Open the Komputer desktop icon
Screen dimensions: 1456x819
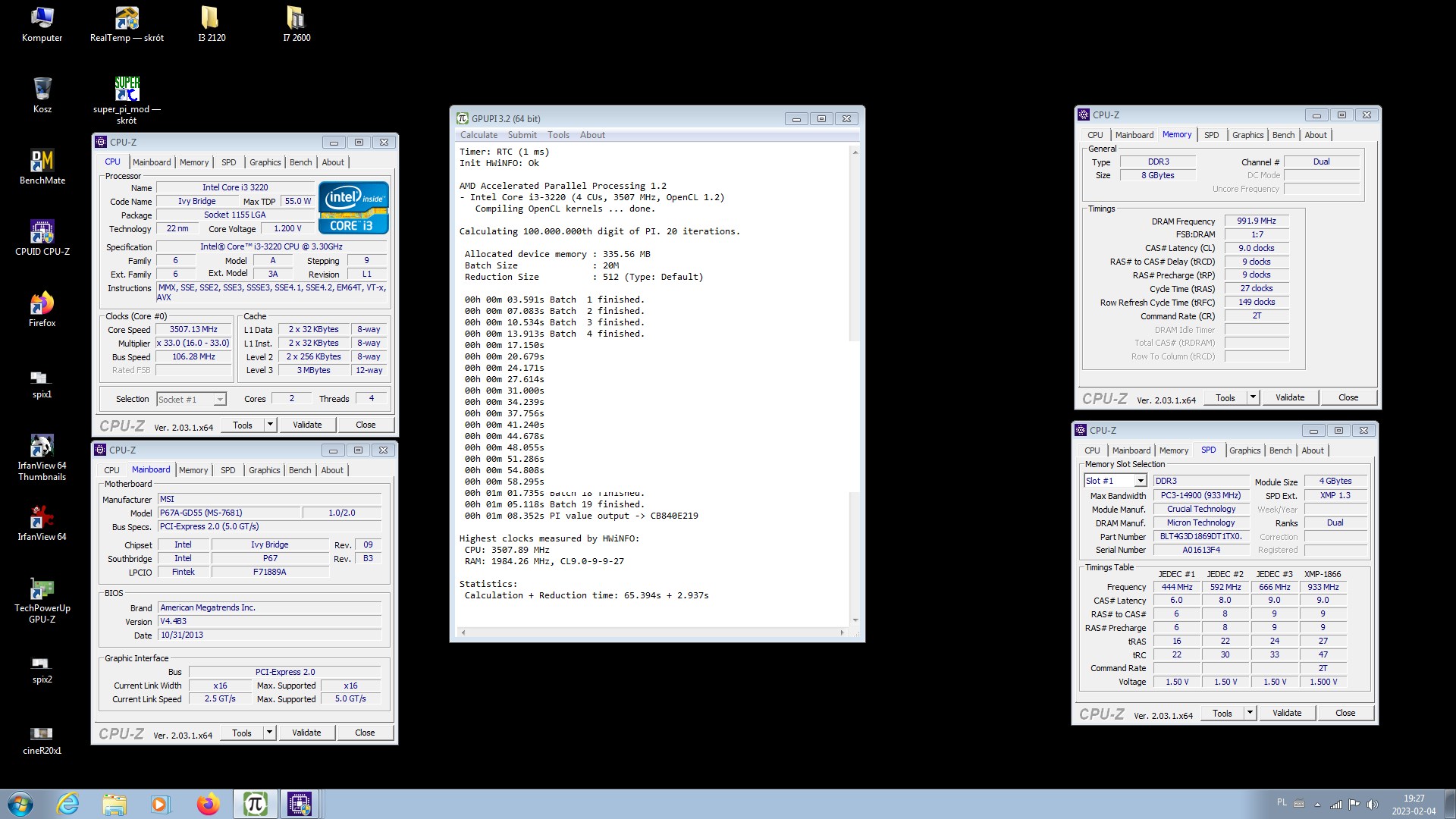pos(42,24)
